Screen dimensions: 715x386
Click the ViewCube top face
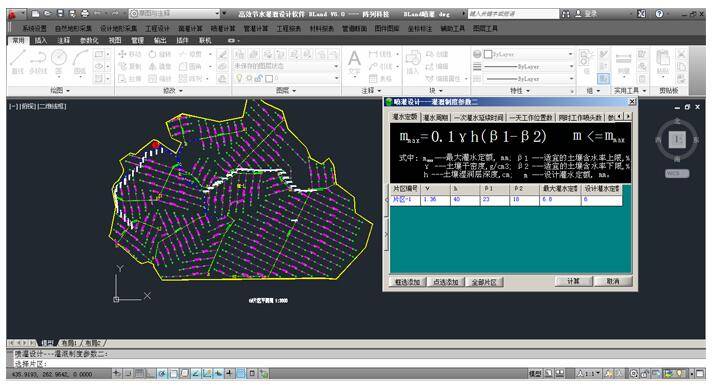pyautogui.click(x=677, y=139)
